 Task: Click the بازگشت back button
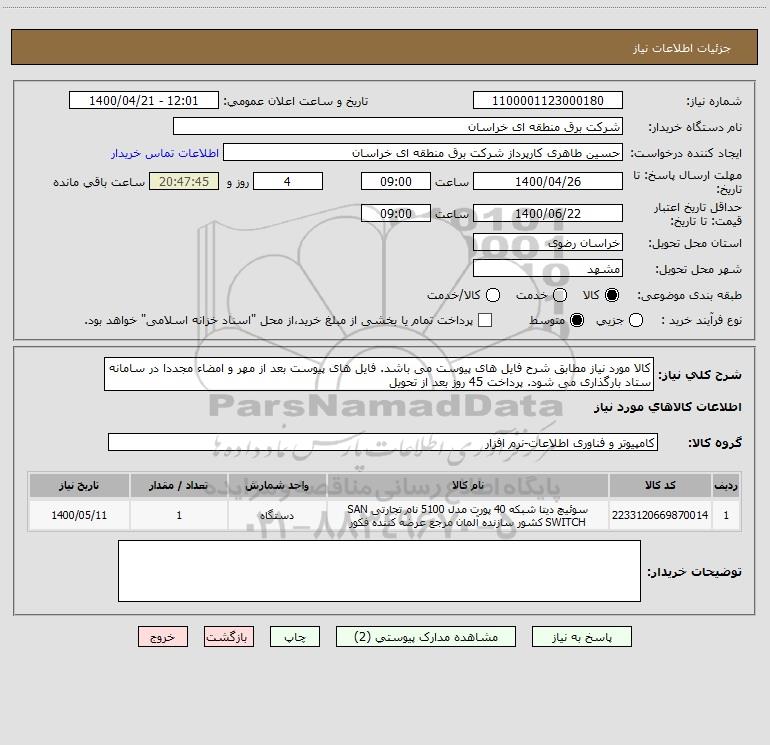(229, 637)
